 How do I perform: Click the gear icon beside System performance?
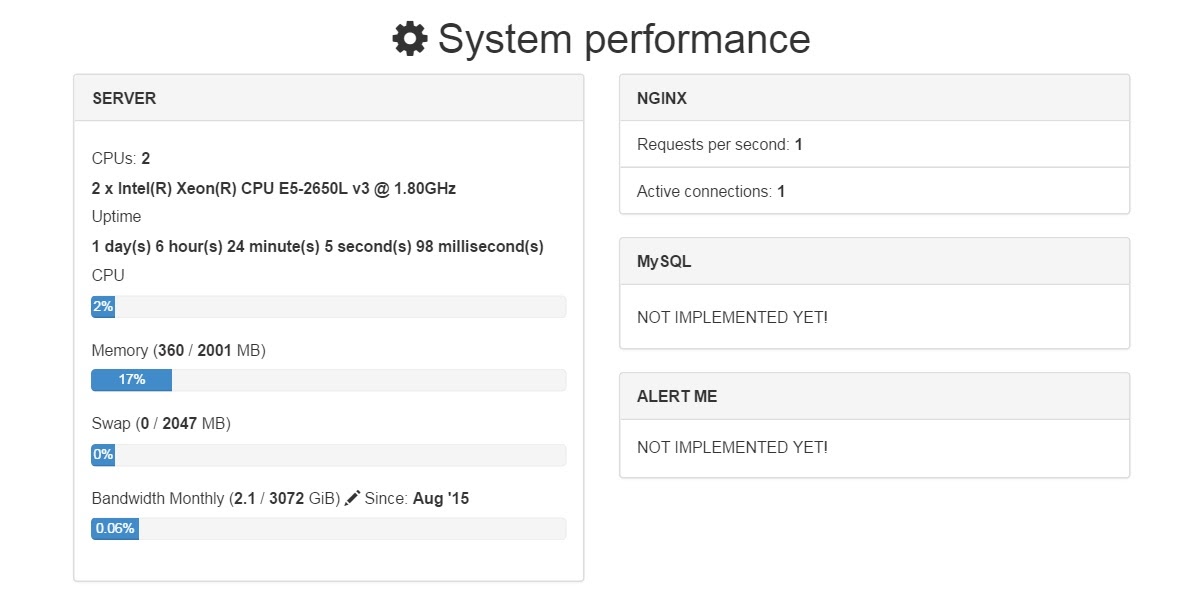coord(409,39)
